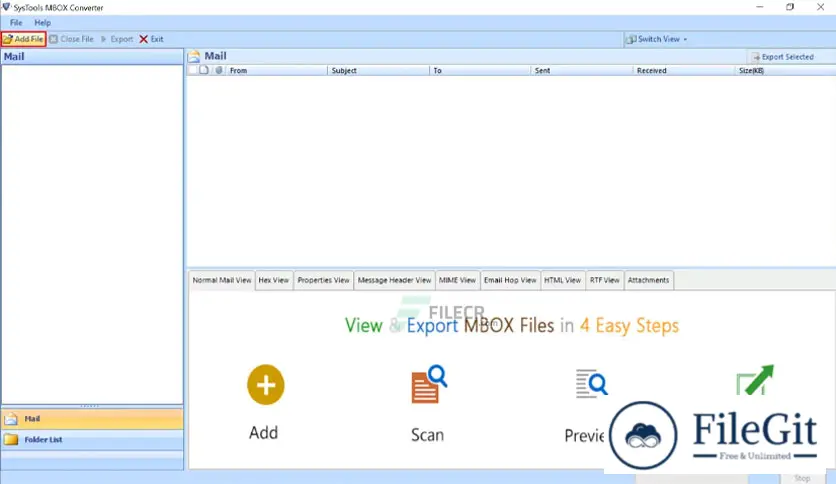Sort by the Subject column

[378, 70]
